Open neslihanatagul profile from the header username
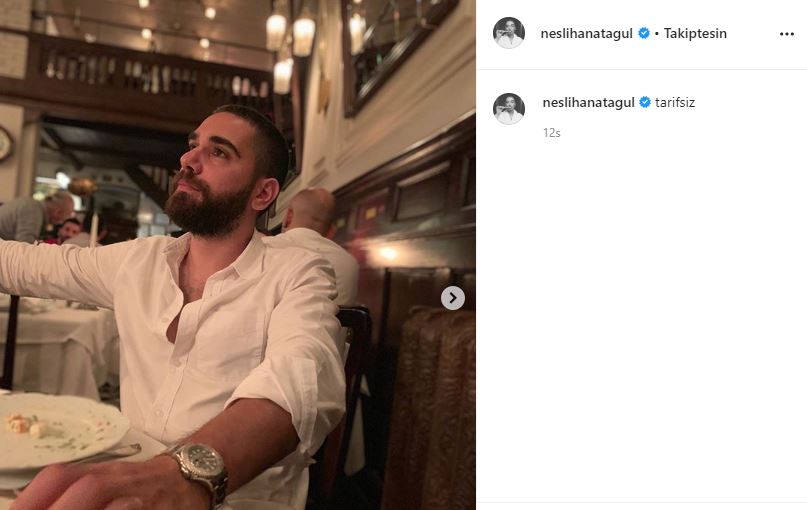Screen dimensions: 807x510 588,33
